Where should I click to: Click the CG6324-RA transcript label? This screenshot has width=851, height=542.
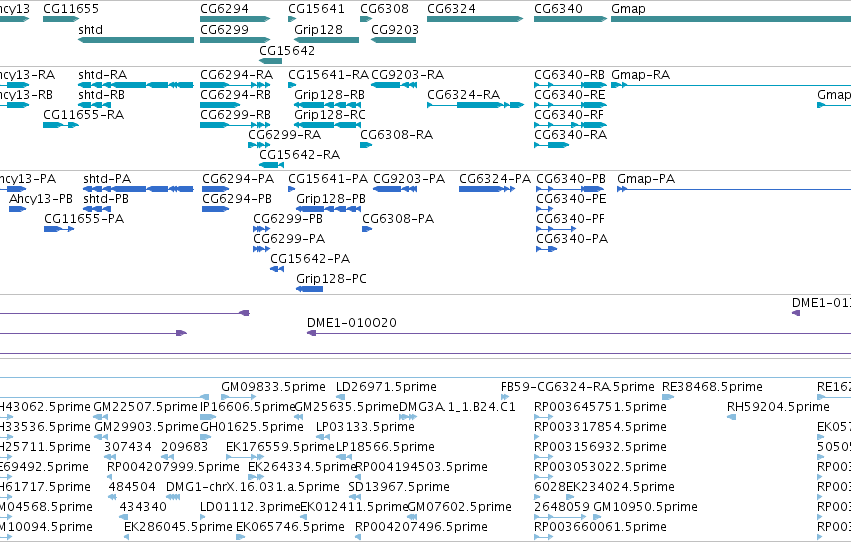coord(463,94)
